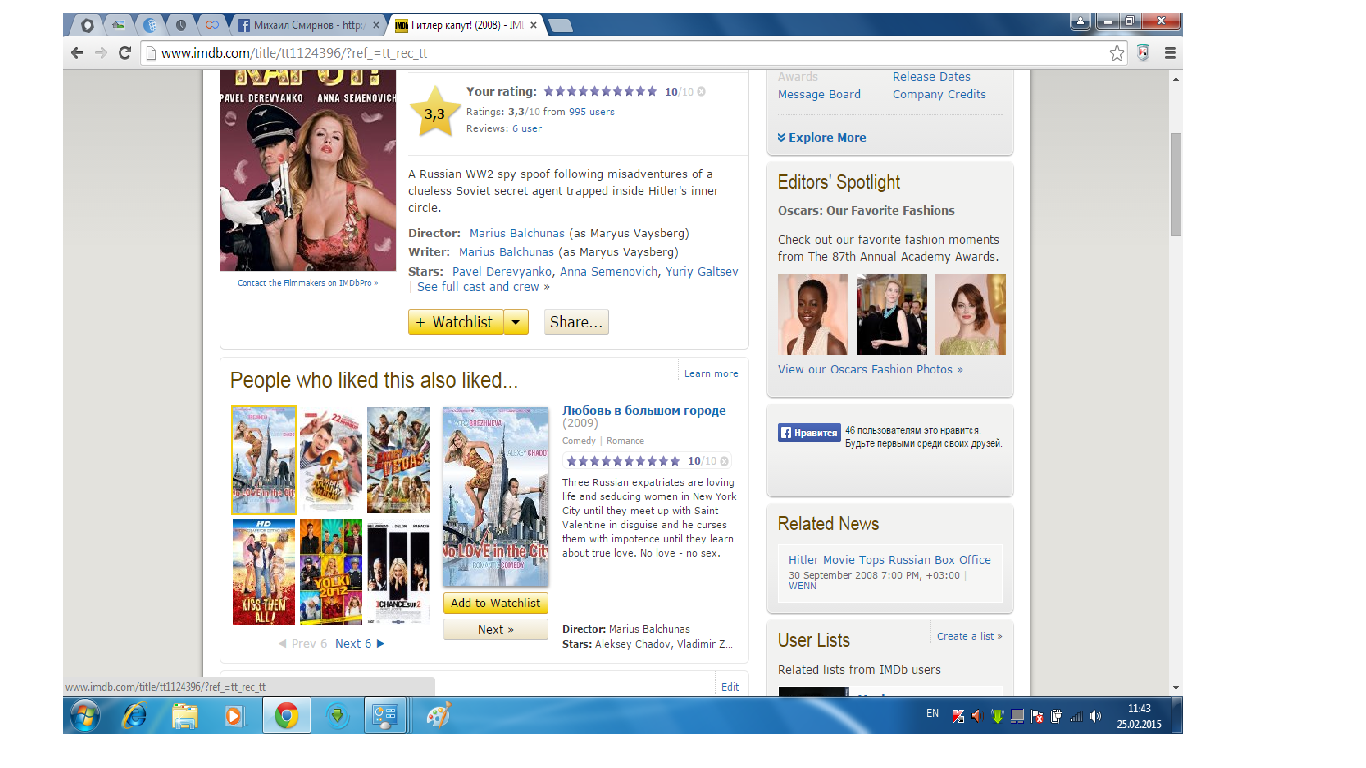
Task: Open Любовь в большом городе title link
Action: click(644, 411)
